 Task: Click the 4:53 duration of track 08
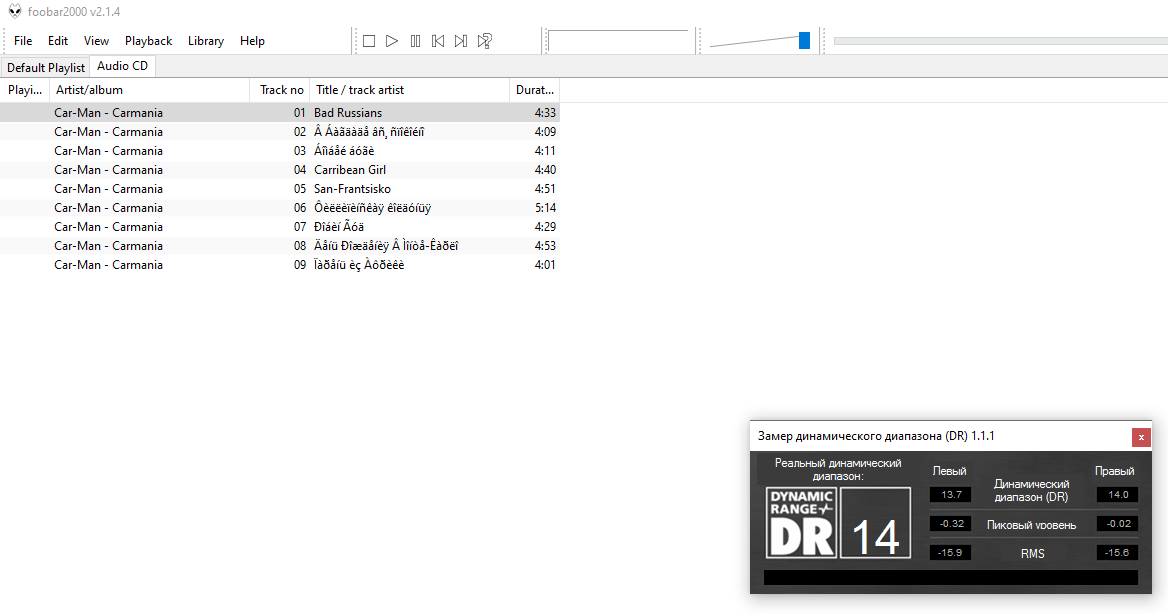[545, 246]
